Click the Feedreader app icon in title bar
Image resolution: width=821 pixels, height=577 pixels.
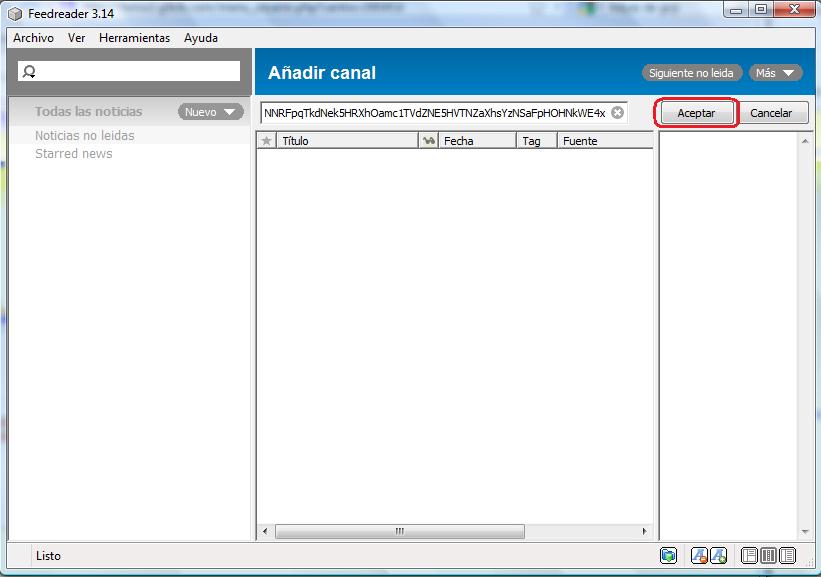coord(15,14)
